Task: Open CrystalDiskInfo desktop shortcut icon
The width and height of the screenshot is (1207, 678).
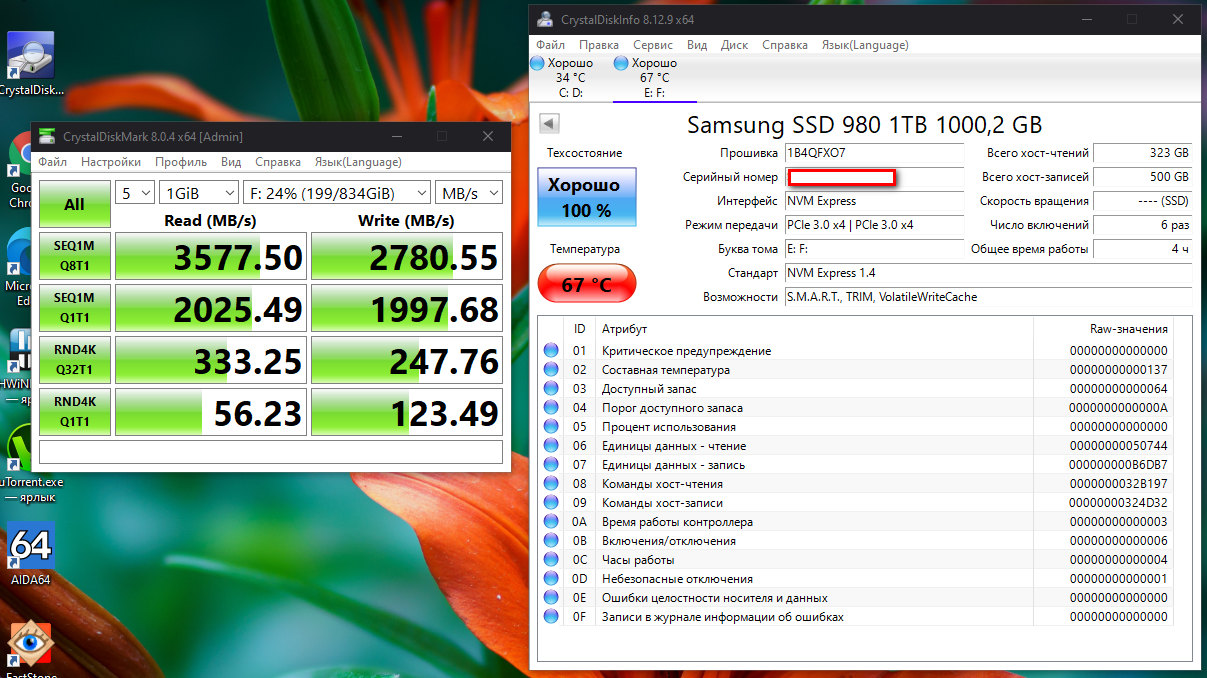Action: click(x=30, y=56)
